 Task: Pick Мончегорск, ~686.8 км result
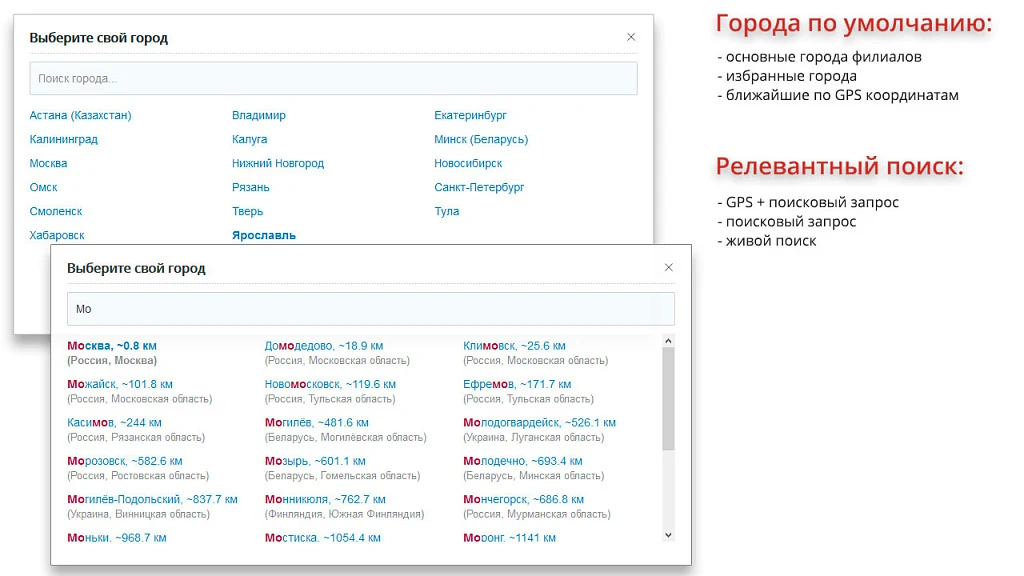coord(524,500)
